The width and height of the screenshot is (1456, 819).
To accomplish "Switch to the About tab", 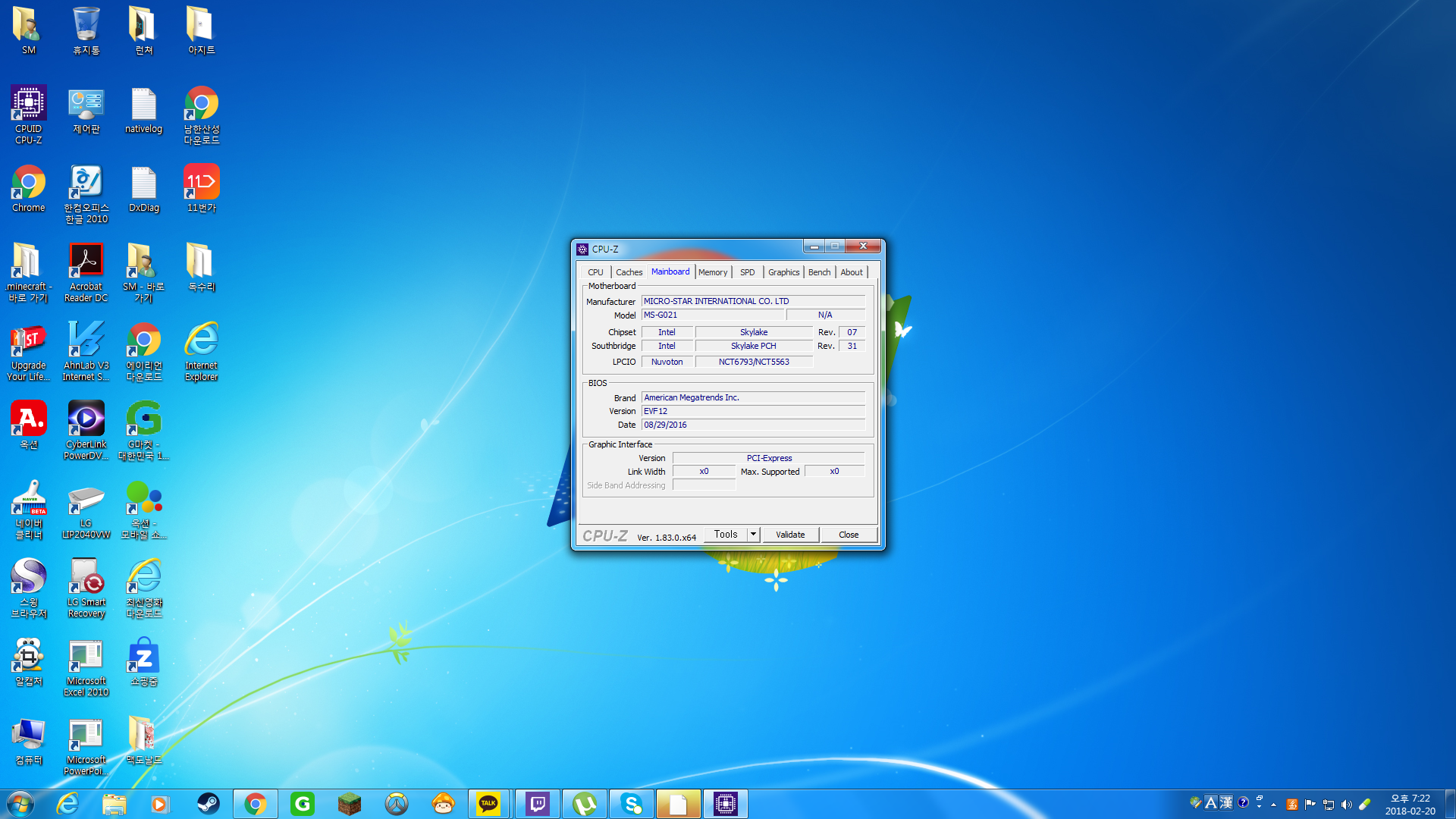I will point(852,272).
